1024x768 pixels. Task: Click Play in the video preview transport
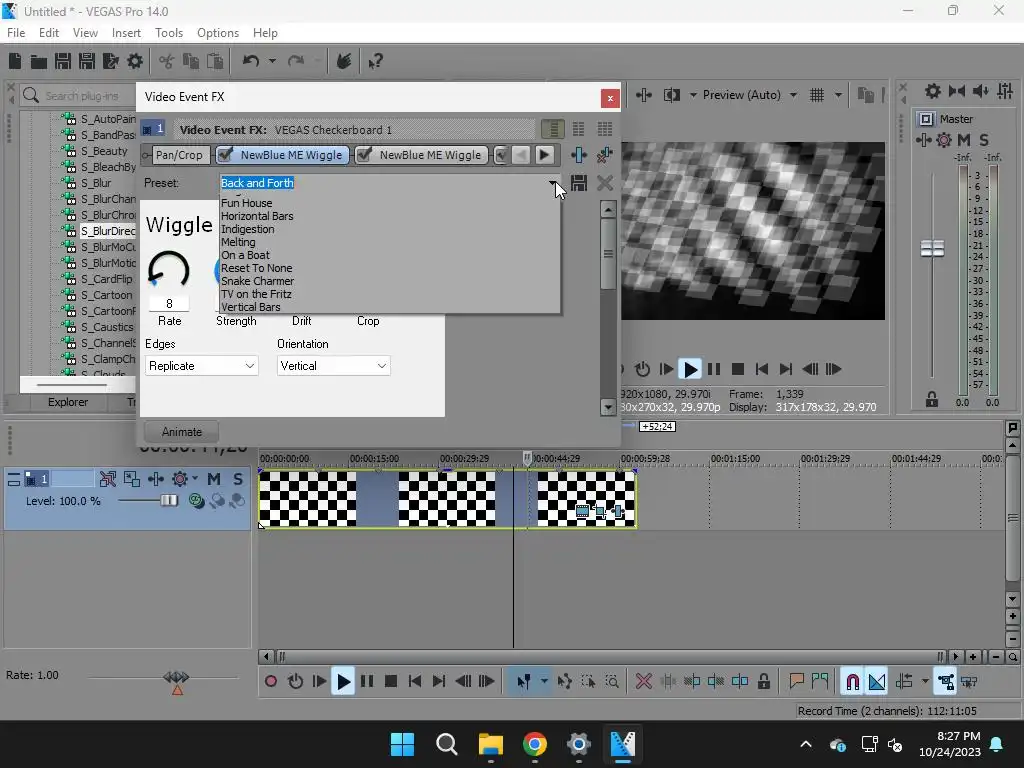690,370
